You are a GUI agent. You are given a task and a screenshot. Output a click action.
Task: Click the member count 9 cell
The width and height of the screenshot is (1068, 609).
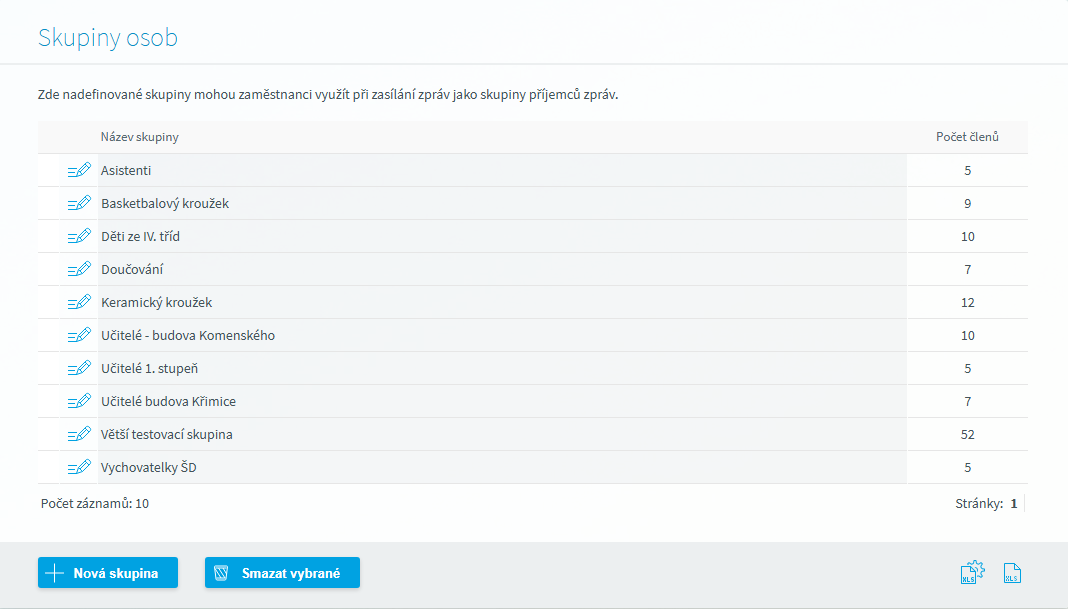tap(967, 203)
